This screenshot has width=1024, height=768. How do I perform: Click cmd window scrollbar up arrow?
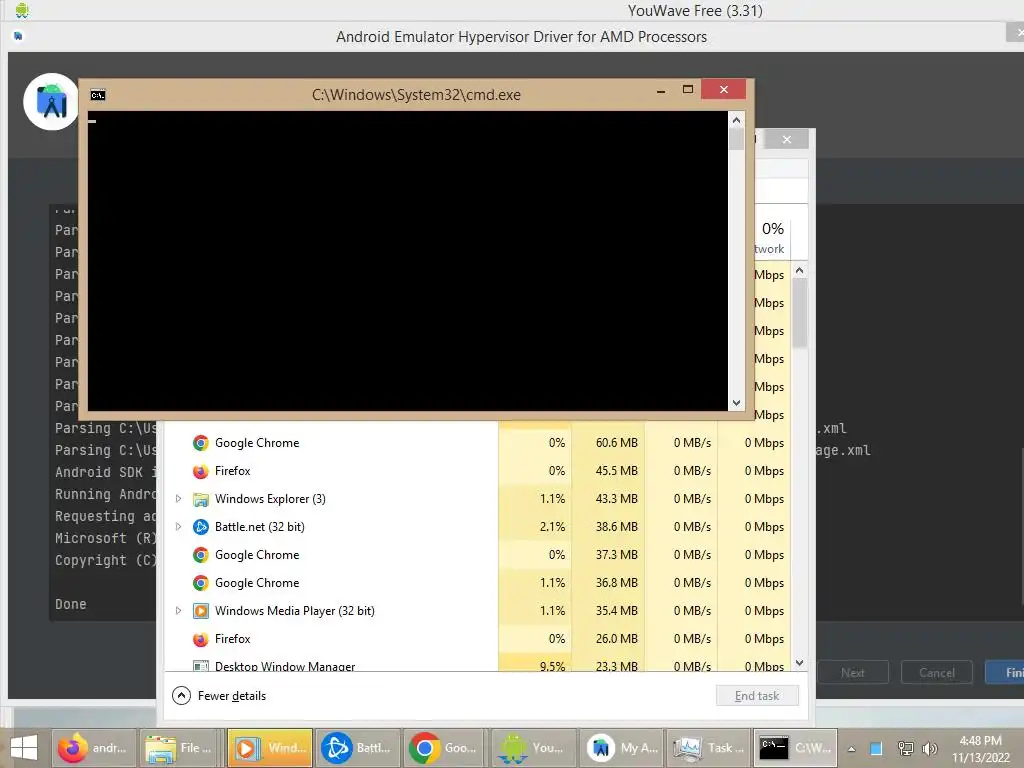[x=736, y=120]
